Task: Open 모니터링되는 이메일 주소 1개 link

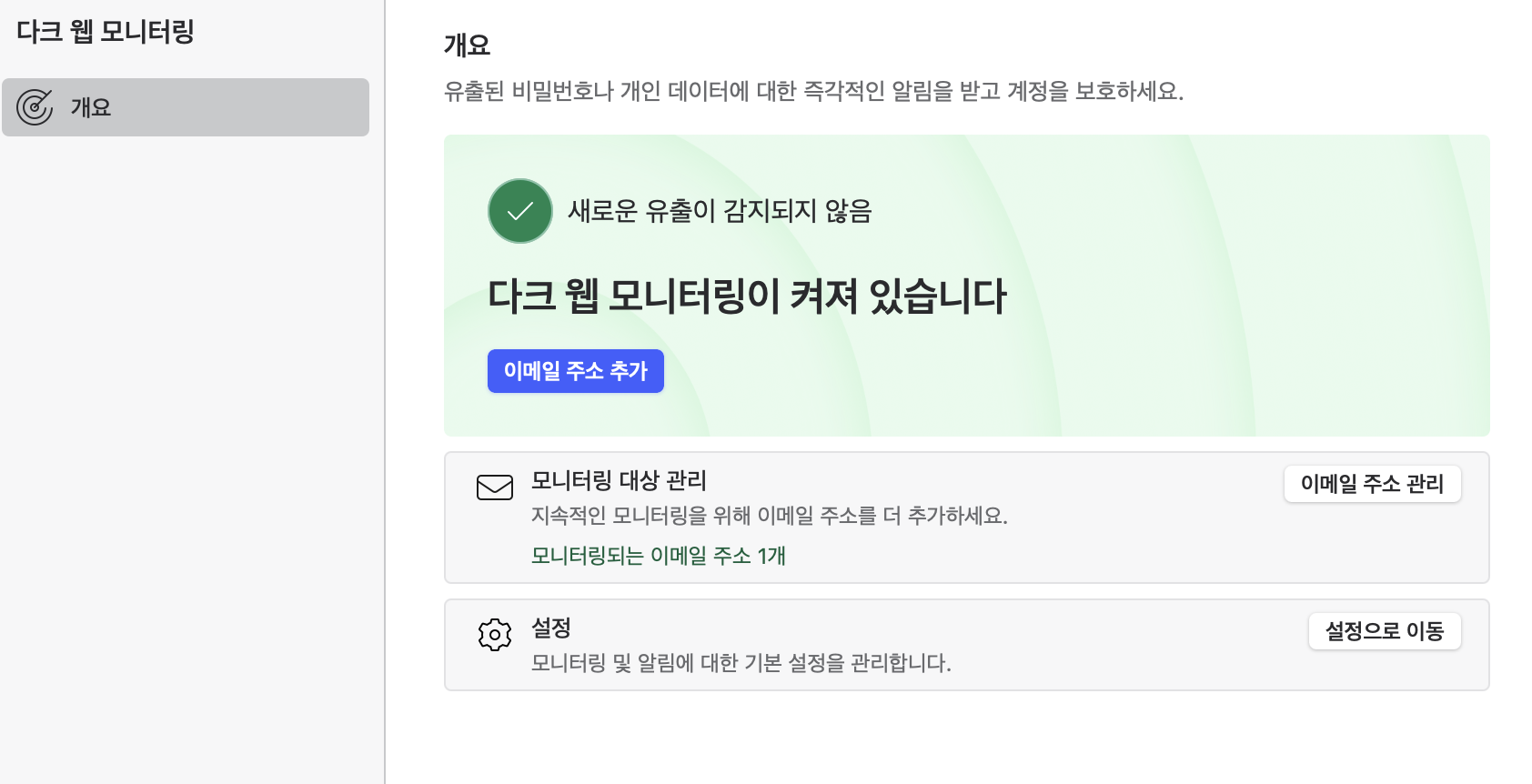Action: pyautogui.click(x=657, y=556)
